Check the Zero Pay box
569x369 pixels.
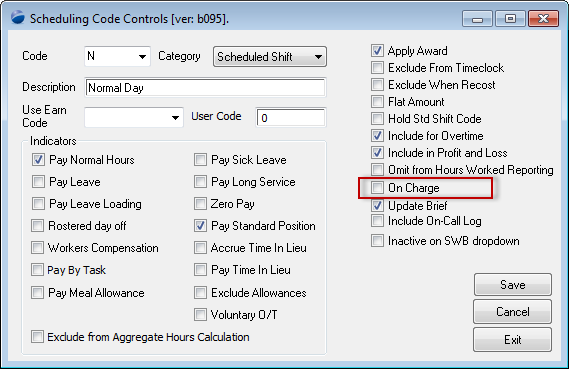click(x=200, y=204)
